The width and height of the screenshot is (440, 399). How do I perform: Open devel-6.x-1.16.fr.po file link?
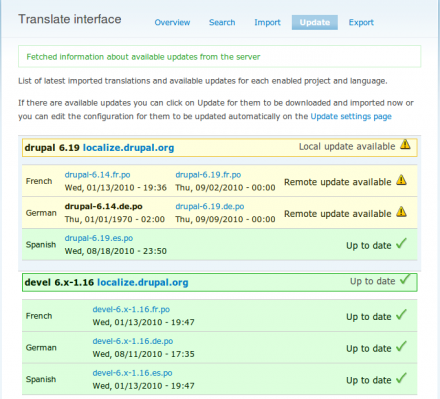point(131,309)
